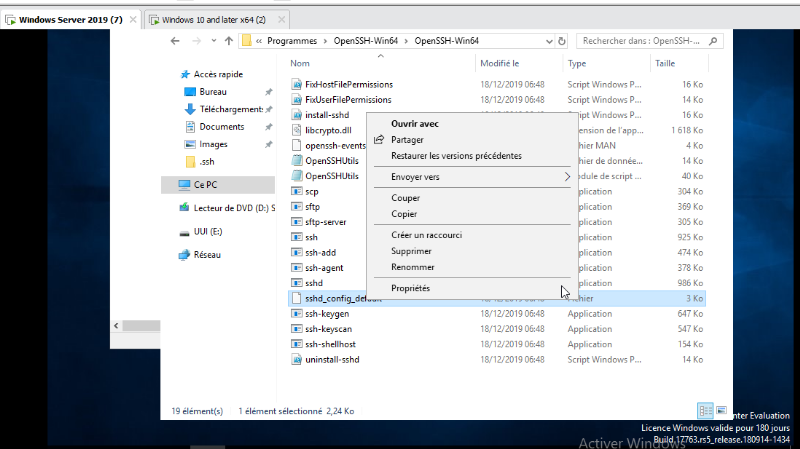Viewport: 800px width, 449px height.
Task: Select libcrypto.dll file icon
Action: [296, 130]
